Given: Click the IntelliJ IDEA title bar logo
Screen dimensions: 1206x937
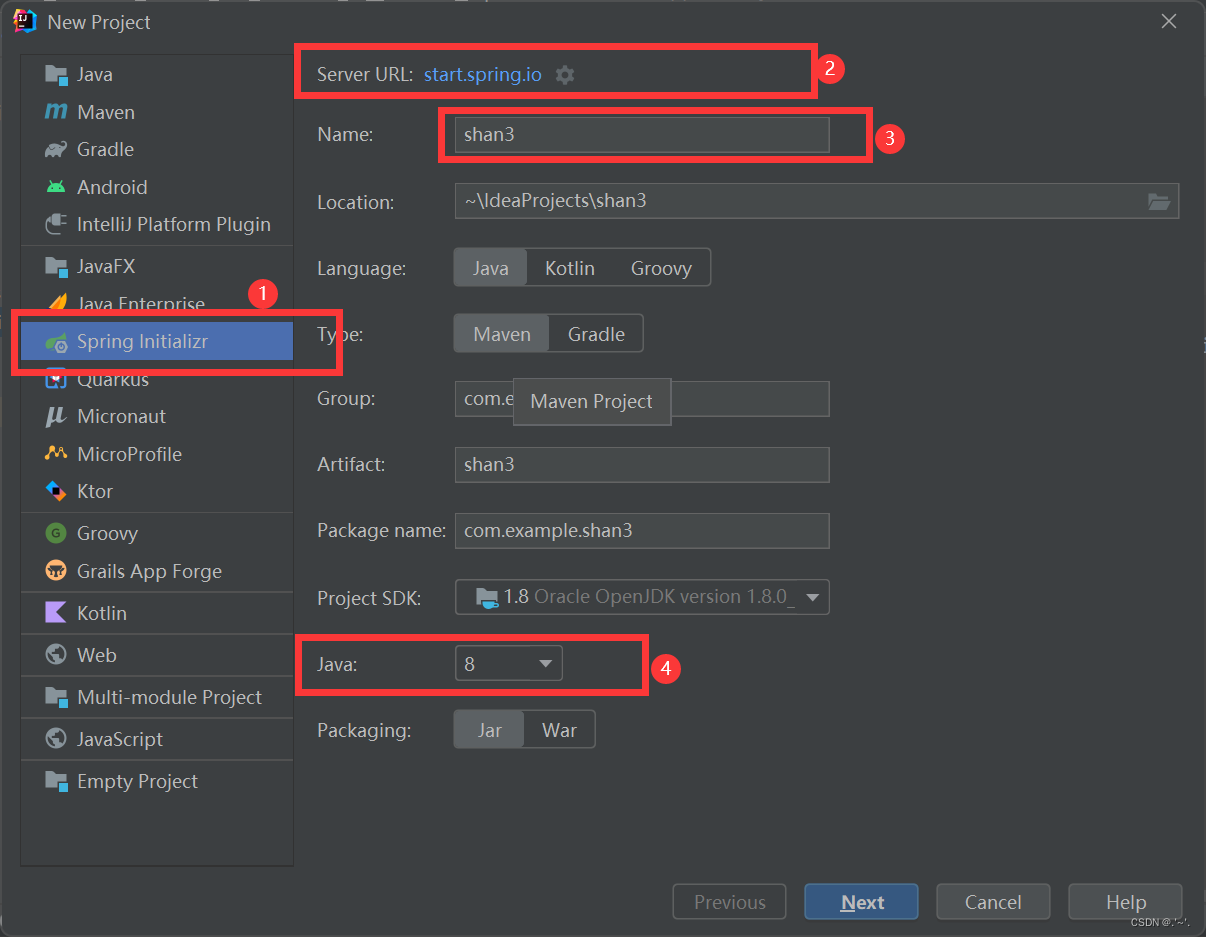Looking at the screenshot, I should click(25, 21).
